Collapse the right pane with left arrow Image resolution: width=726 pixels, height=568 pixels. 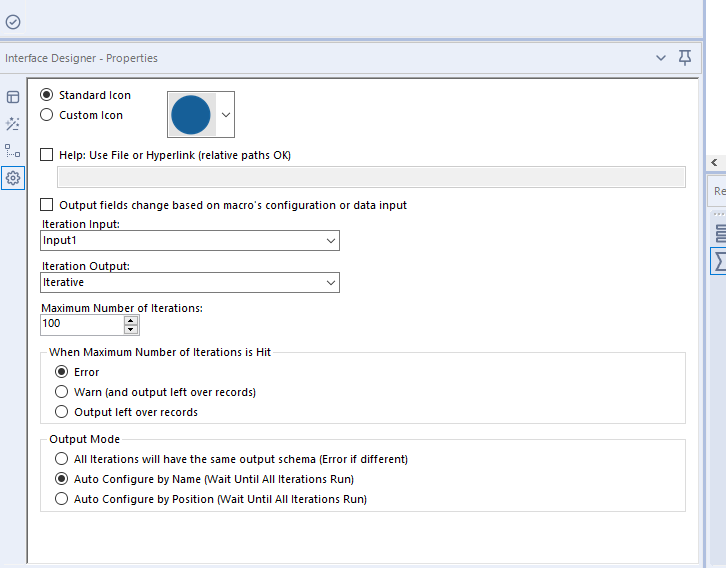[716, 162]
